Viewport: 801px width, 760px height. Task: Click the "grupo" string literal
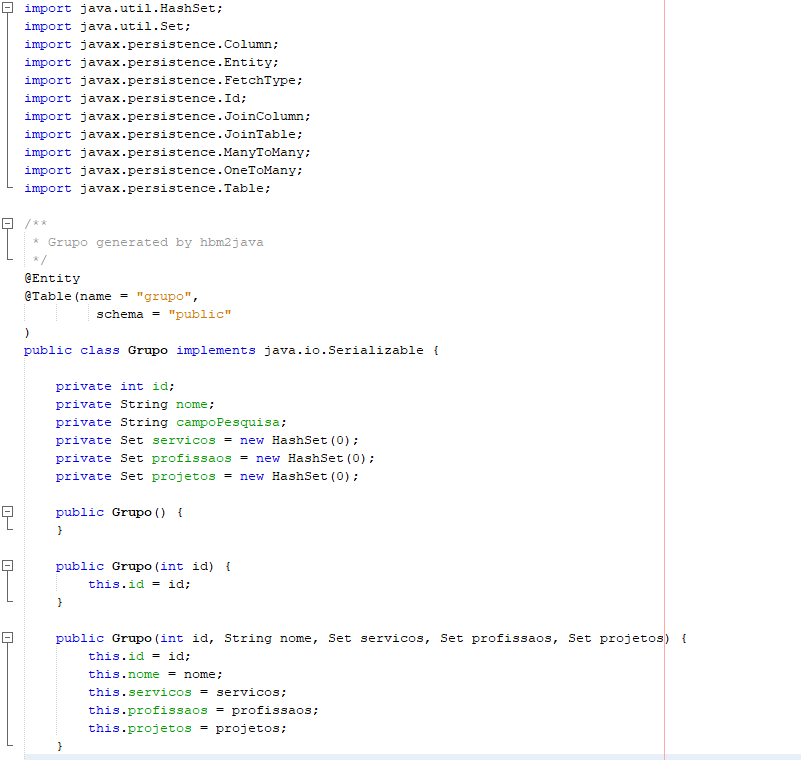(163, 296)
